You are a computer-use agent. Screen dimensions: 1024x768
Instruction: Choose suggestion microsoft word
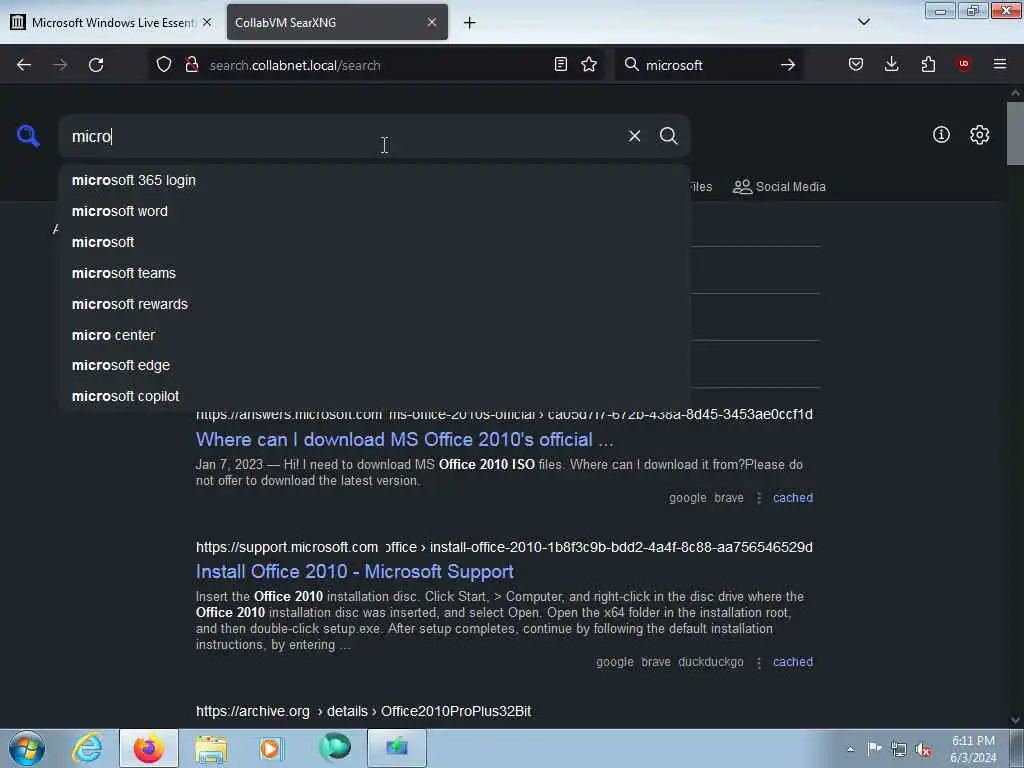pos(374,212)
